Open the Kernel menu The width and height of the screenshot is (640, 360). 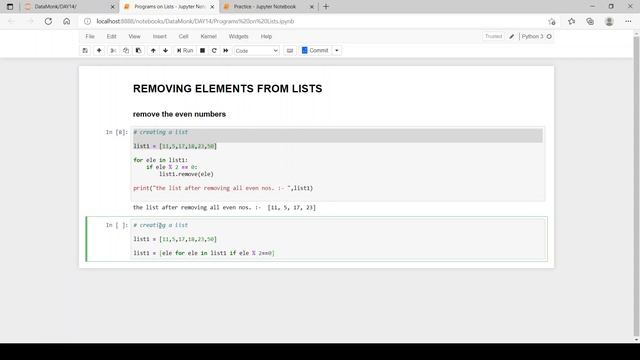[208, 36]
